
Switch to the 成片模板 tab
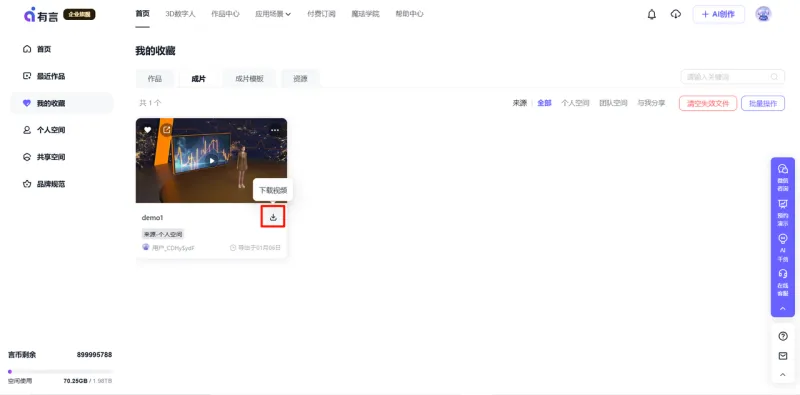(x=249, y=79)
